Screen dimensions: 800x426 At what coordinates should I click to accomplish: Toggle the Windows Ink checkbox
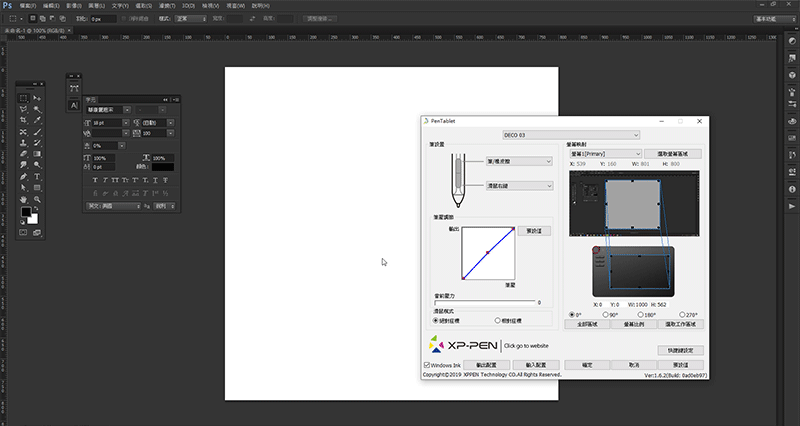(x=427, y=365)
